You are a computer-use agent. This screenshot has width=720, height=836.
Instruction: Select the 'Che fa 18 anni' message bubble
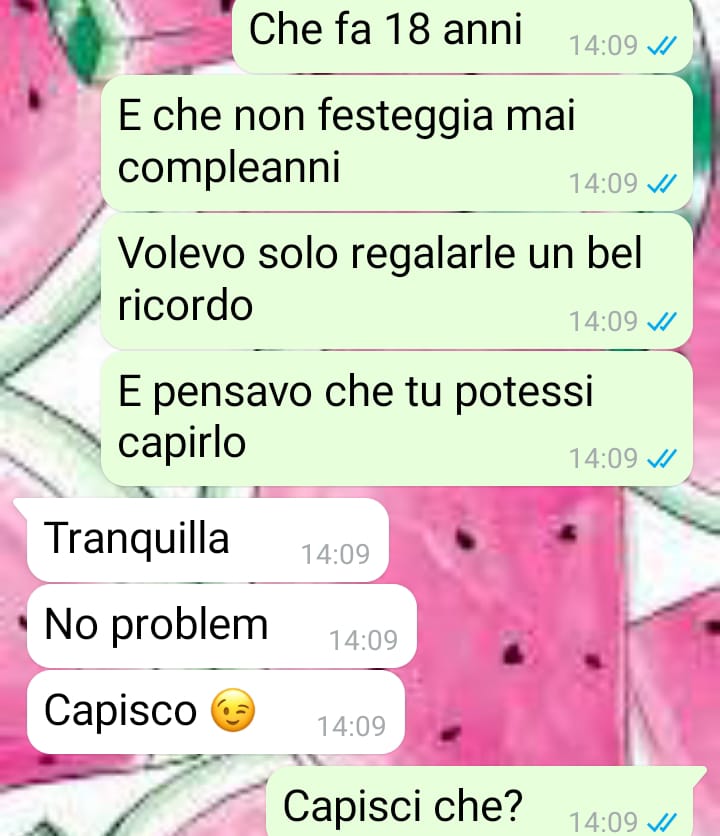(462, 35)
